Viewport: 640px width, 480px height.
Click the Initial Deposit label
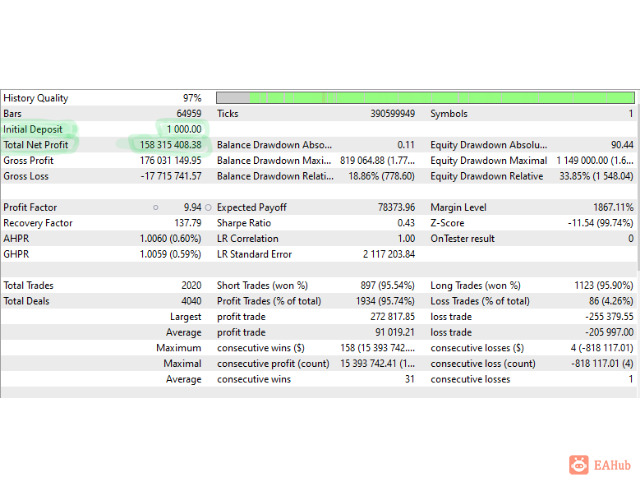coord(33,129)
